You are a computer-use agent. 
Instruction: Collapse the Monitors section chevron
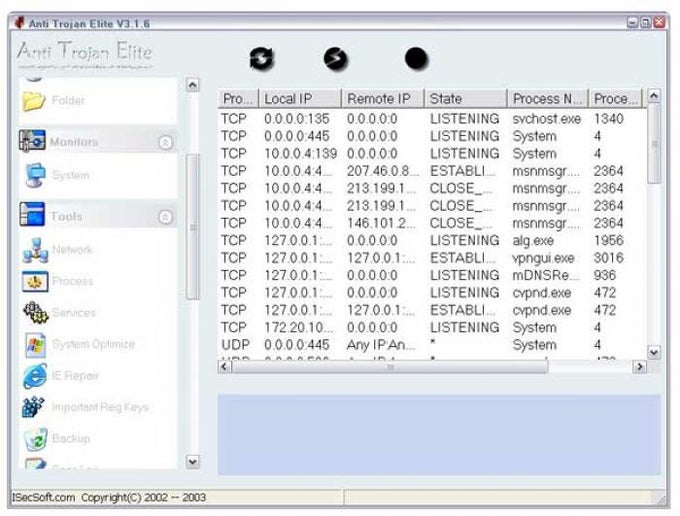pos(165,142)
